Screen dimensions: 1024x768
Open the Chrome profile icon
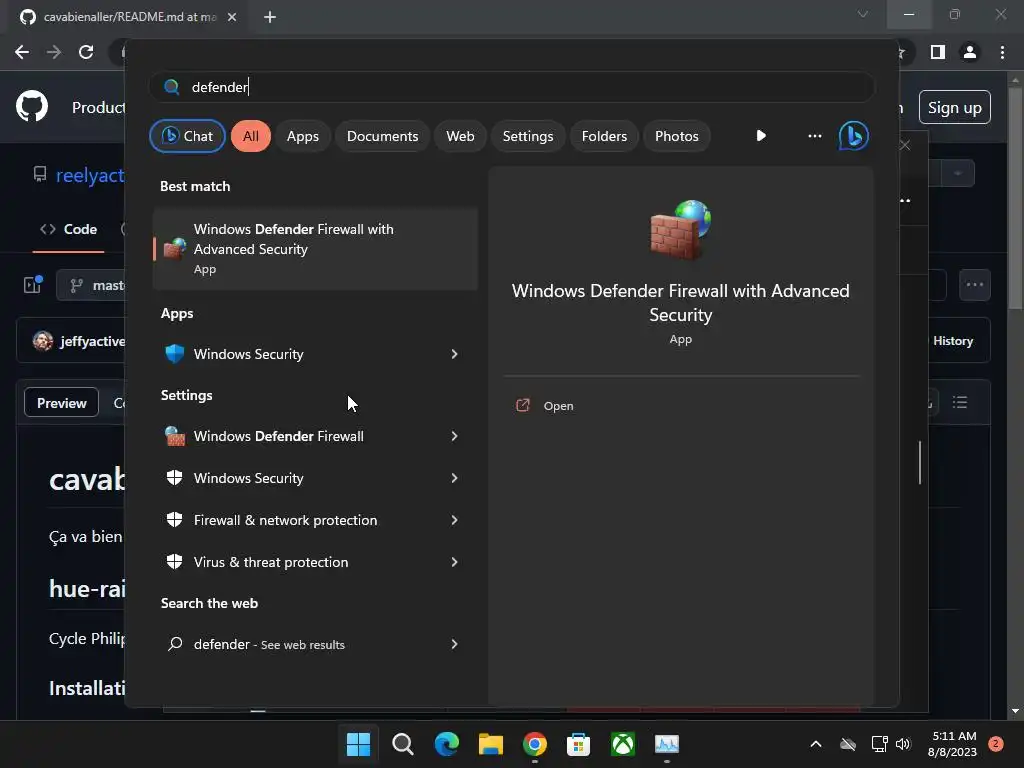coord(970,52)
